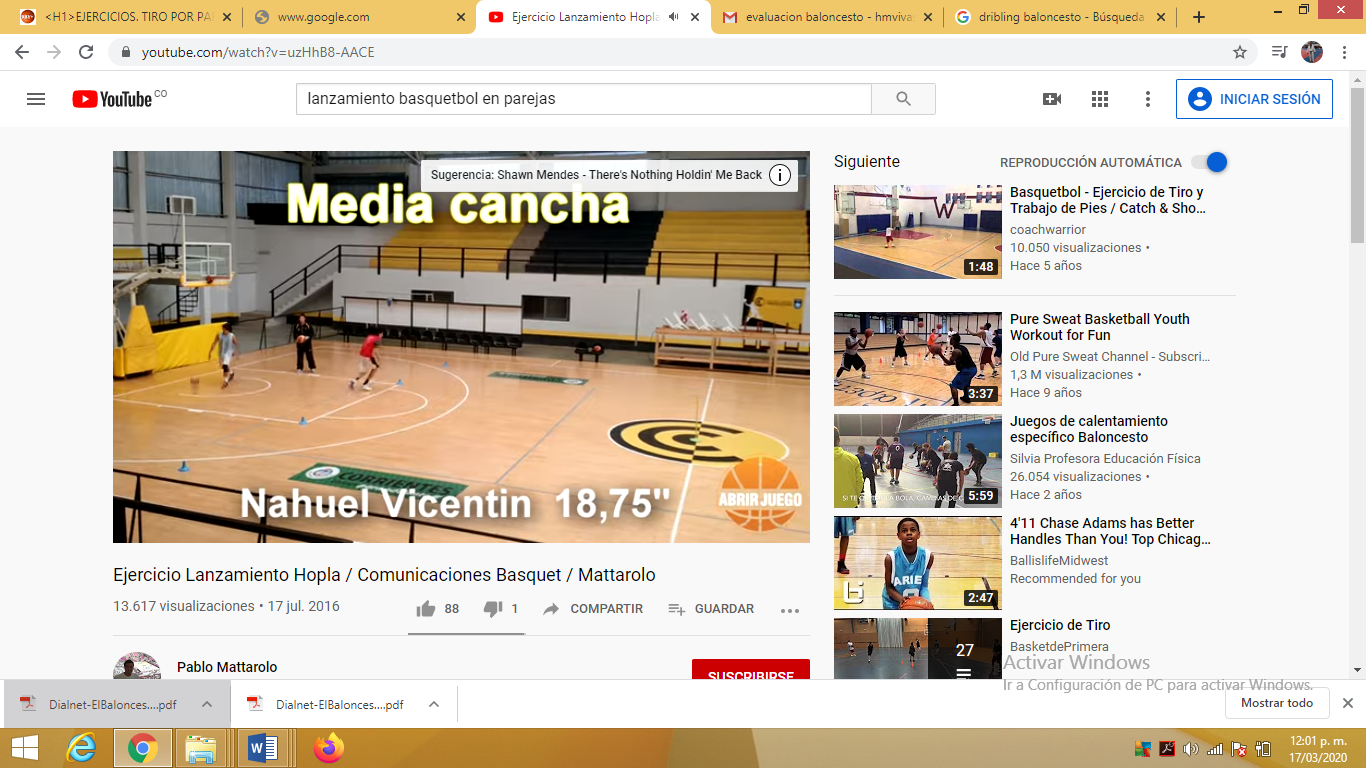
Task: Switch to evaluacion baloncesto Gmail tab
Action: point(826,17)
